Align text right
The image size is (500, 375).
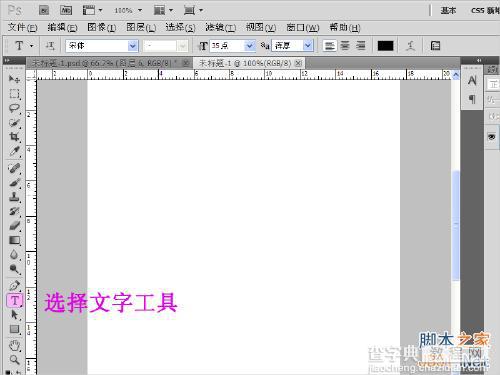click(360, 46)
